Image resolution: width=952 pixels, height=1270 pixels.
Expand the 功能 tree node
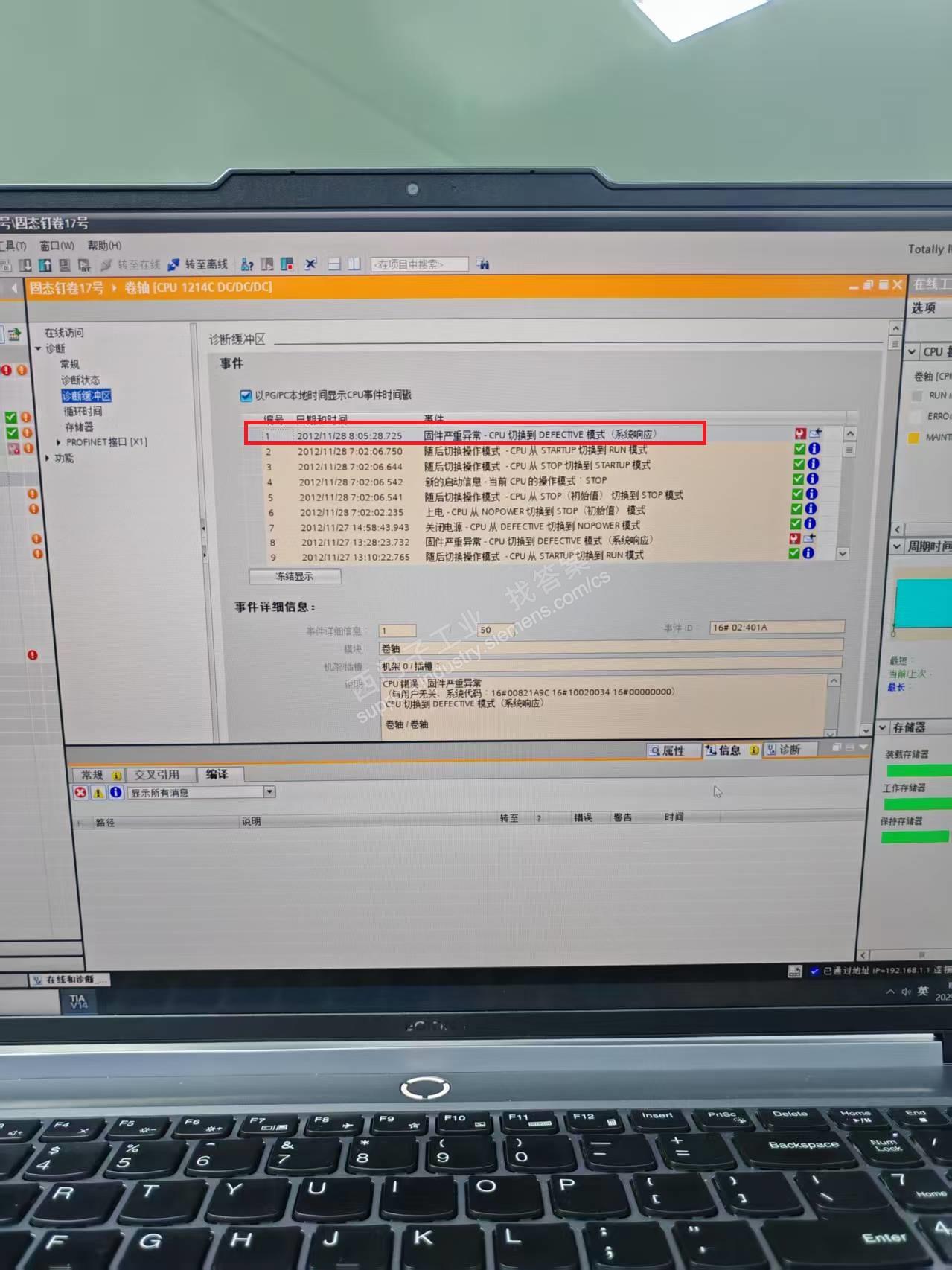(47, 458)
